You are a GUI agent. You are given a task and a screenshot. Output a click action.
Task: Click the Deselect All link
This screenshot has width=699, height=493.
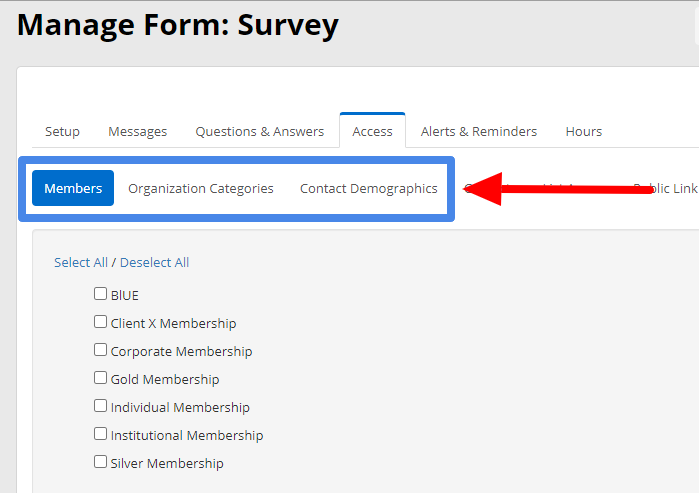coord(154,263)
